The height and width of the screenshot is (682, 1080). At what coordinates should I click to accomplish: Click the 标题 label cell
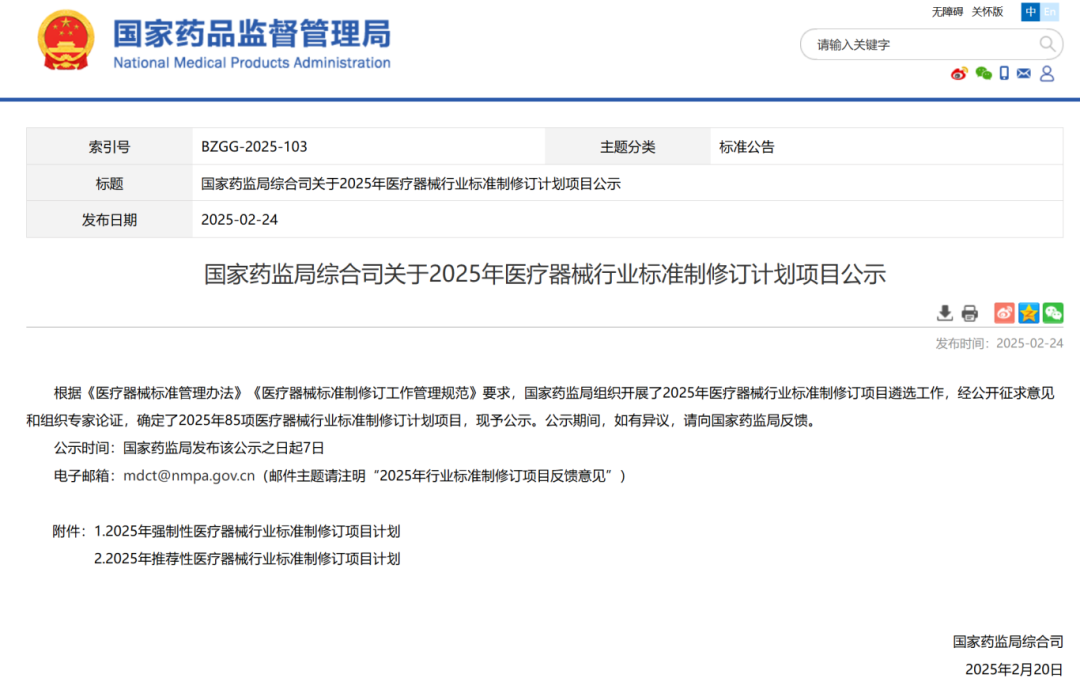pos(110,183)
